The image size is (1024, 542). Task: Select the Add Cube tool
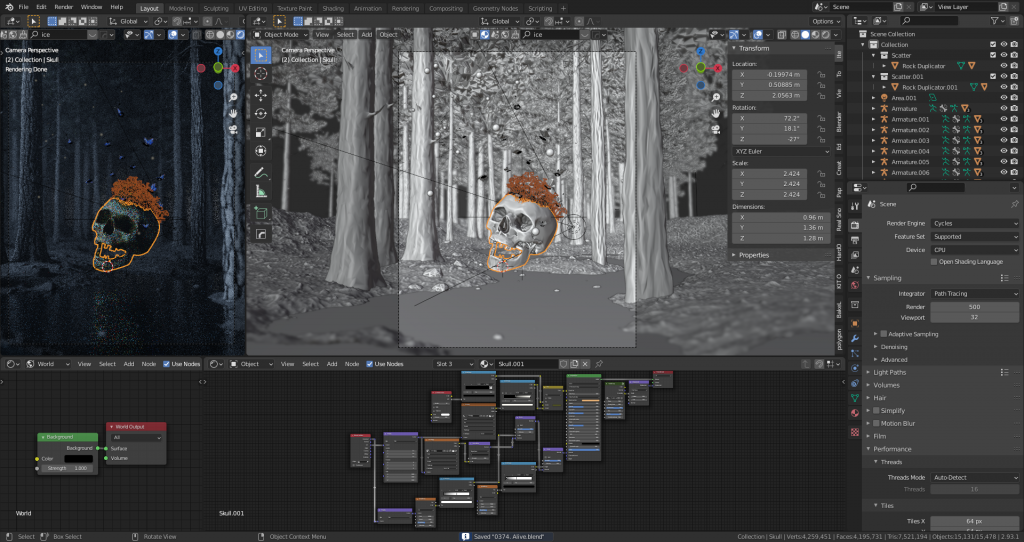(x=261, y=213)
